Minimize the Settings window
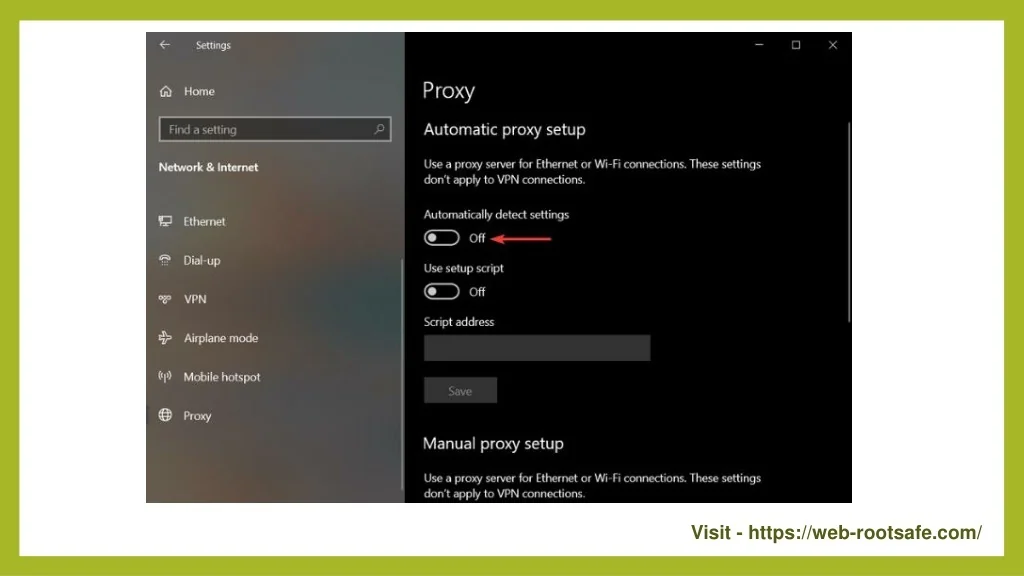This screenshot has width=1024, height=576. point(759,45)
